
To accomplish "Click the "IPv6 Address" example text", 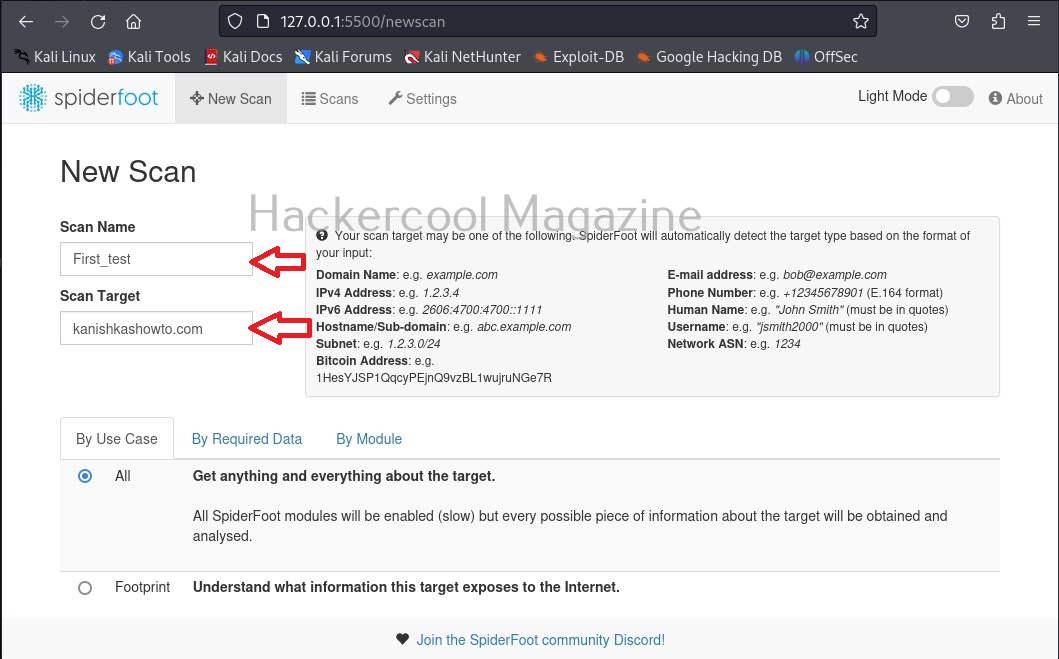I will coord(482,310).
